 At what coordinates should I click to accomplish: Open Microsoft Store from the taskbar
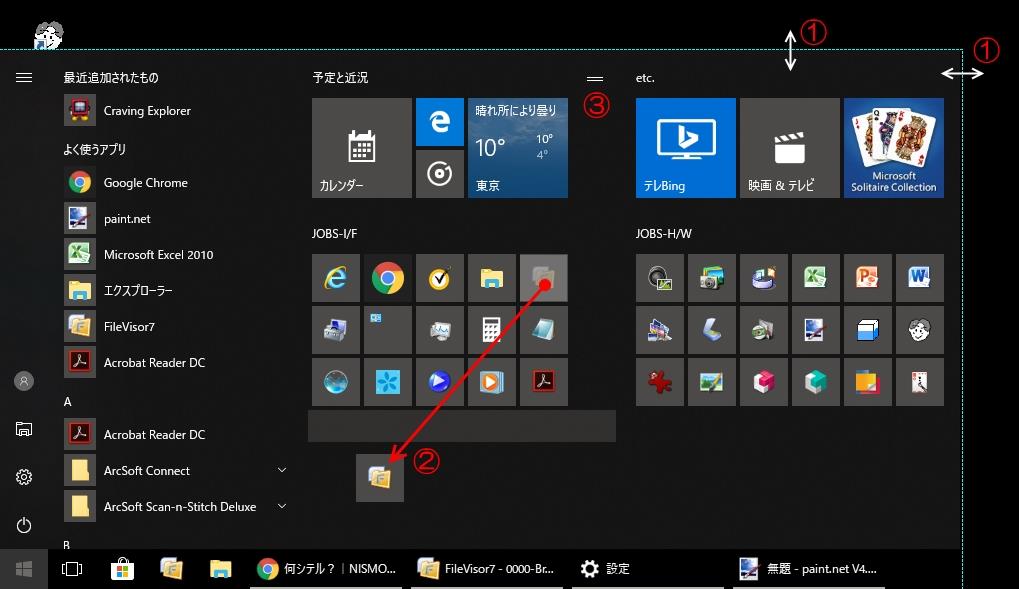pyautogui.click(x=122, y=569)
